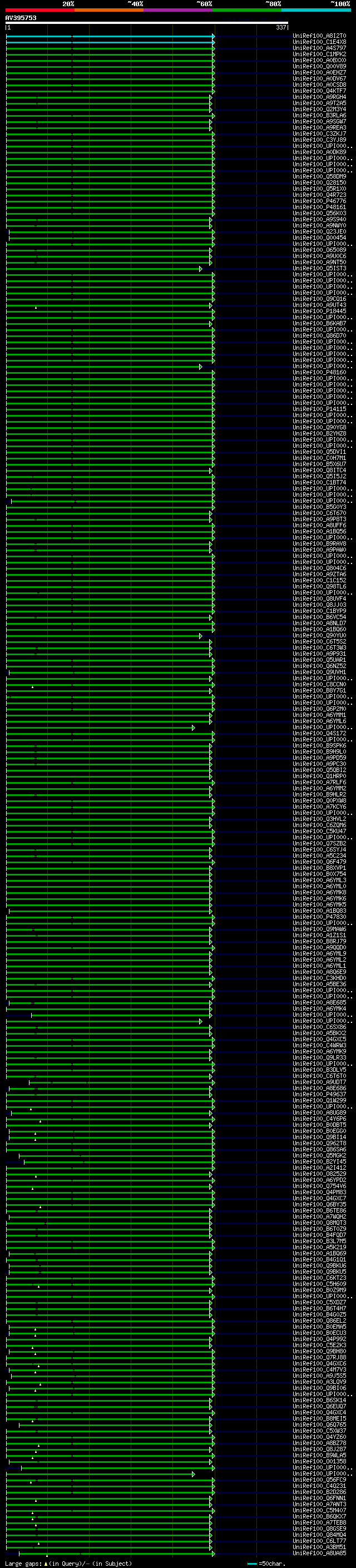Open hit UniRef100_A8I2T0

pos(319,36)
